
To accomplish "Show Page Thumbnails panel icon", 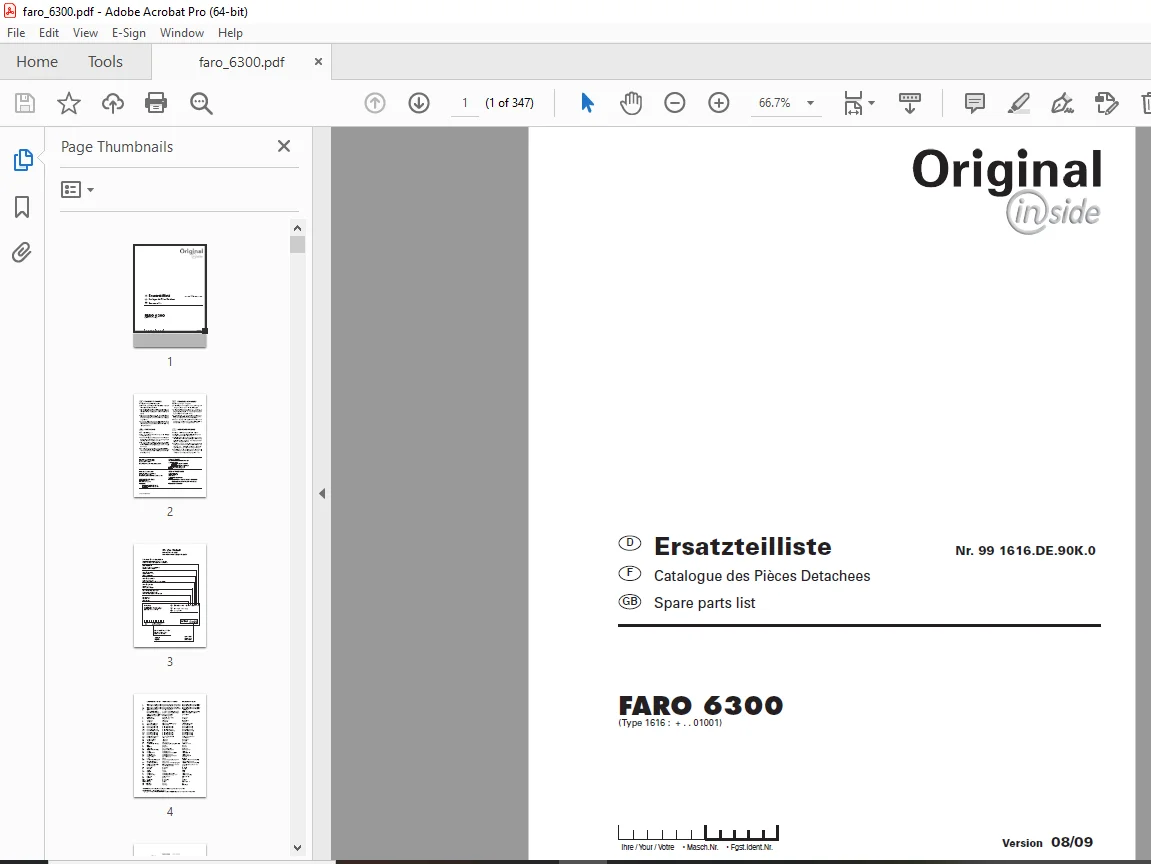I will tap(23, 160).
